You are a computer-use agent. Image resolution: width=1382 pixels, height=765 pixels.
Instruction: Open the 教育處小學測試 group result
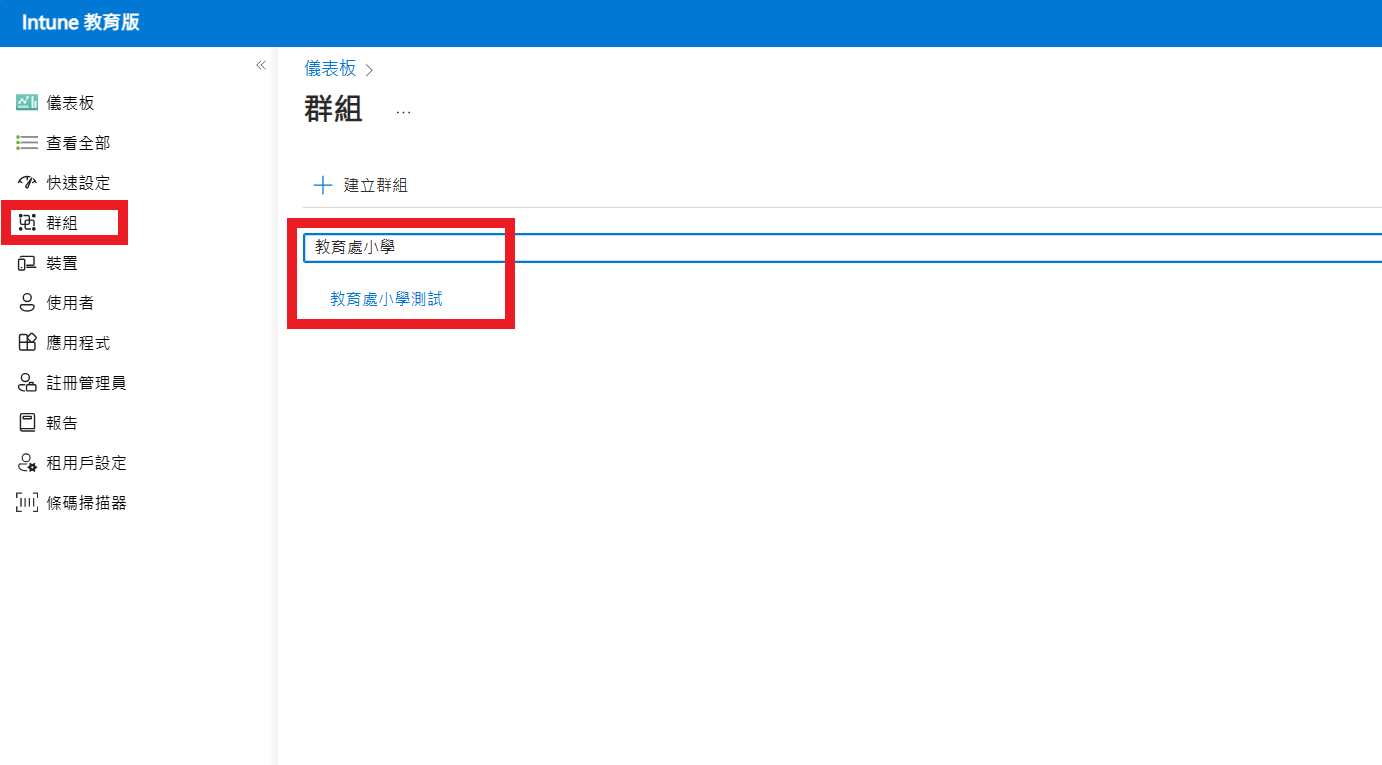pyautogui.click(x=386, y=299)
